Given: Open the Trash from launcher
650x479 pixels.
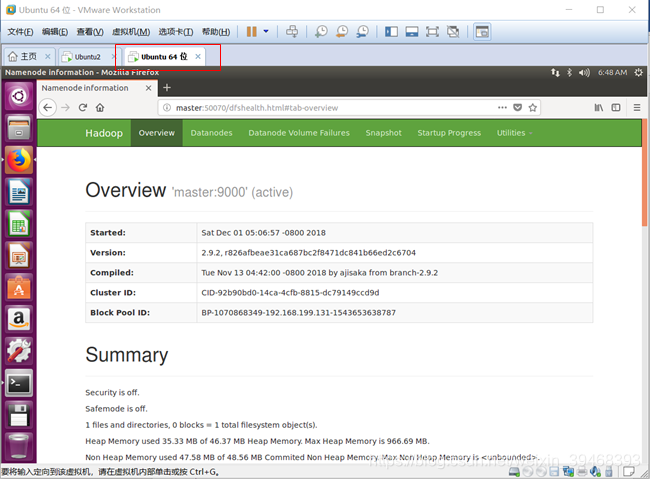Looking at the screenshot, I should pos(19,446).
